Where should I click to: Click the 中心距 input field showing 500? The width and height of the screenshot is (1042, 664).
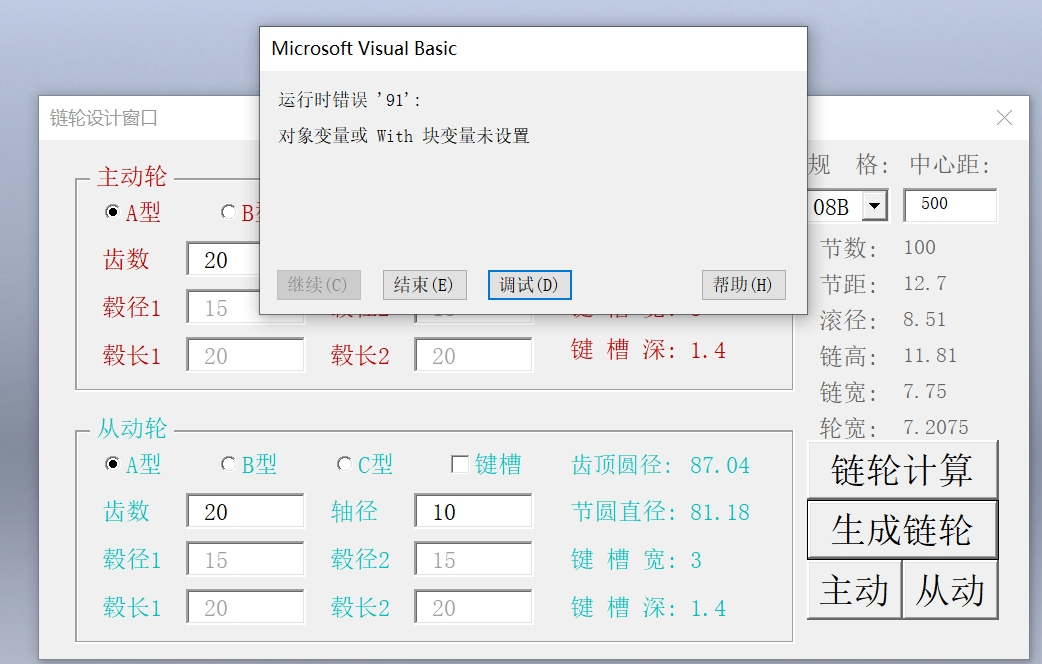(x=950, y=205)
